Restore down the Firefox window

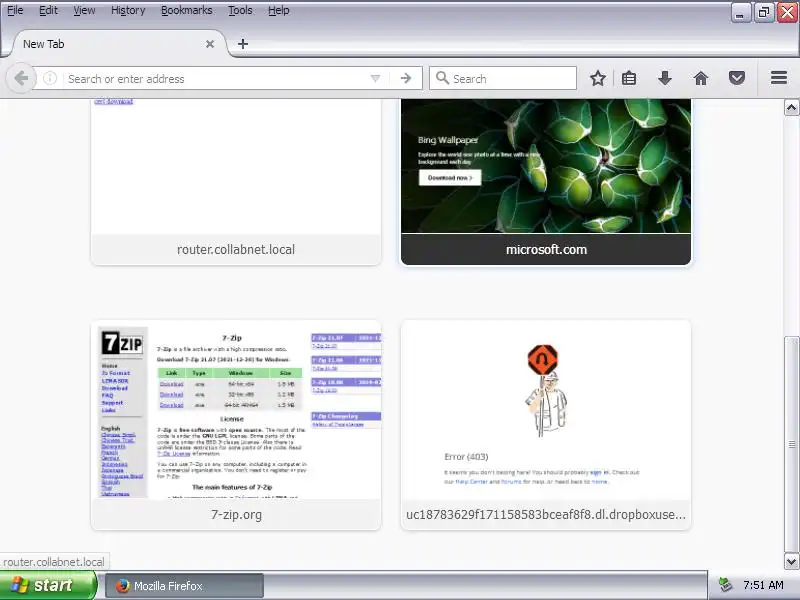click(x=763, y=12)
